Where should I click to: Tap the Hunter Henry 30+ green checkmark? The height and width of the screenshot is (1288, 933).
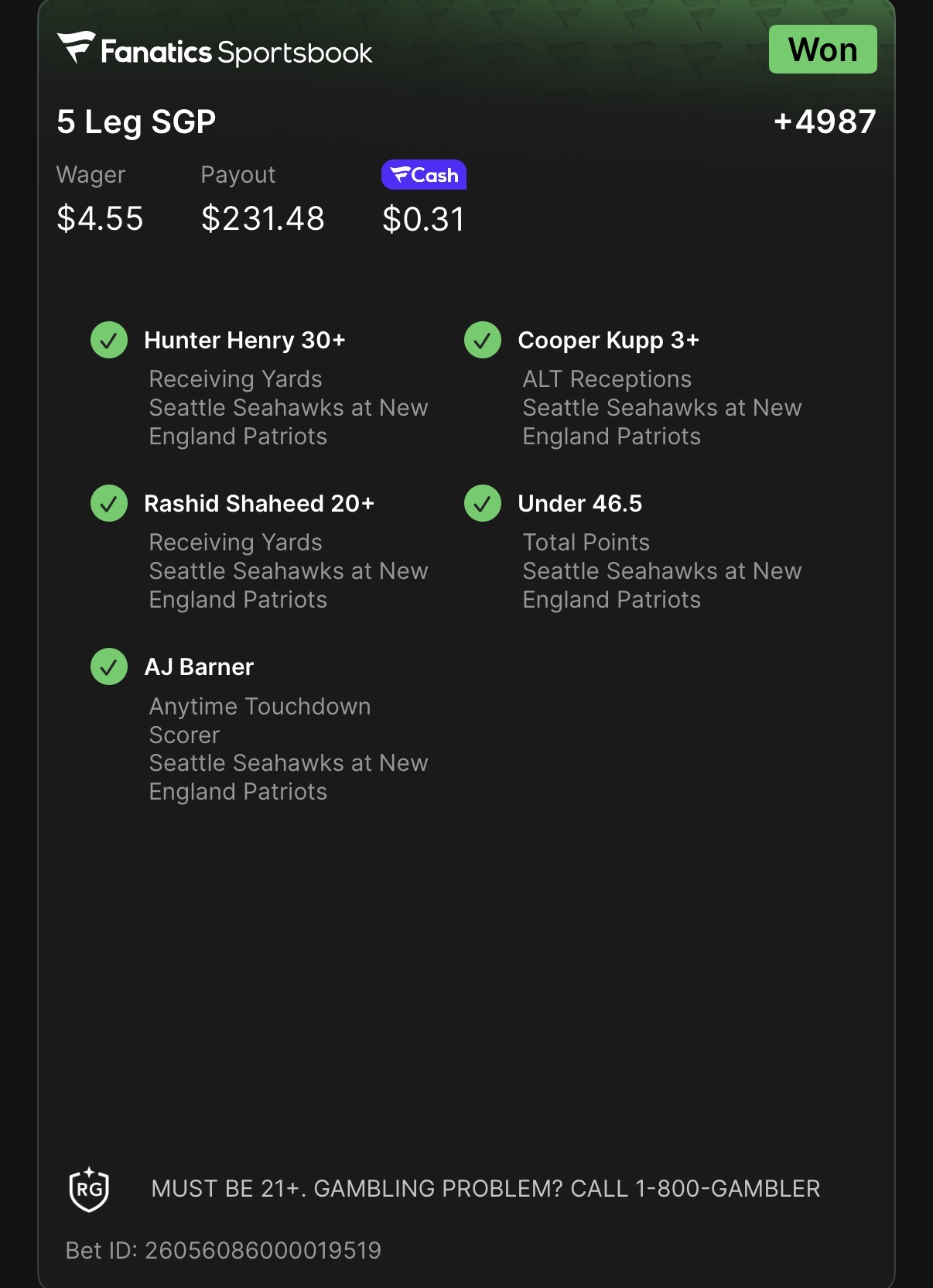109,340
